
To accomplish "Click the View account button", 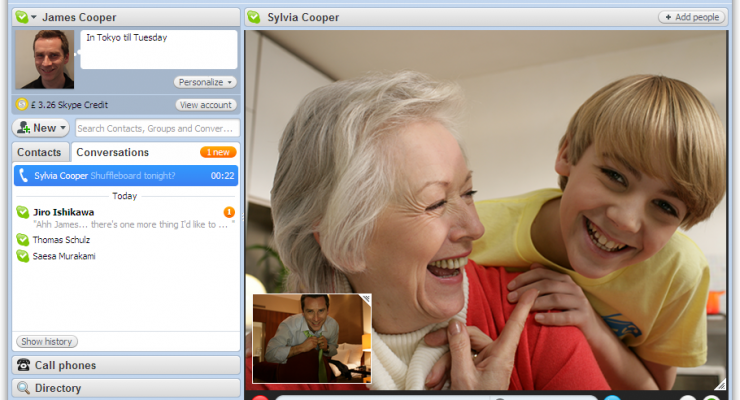I will 206,105.
